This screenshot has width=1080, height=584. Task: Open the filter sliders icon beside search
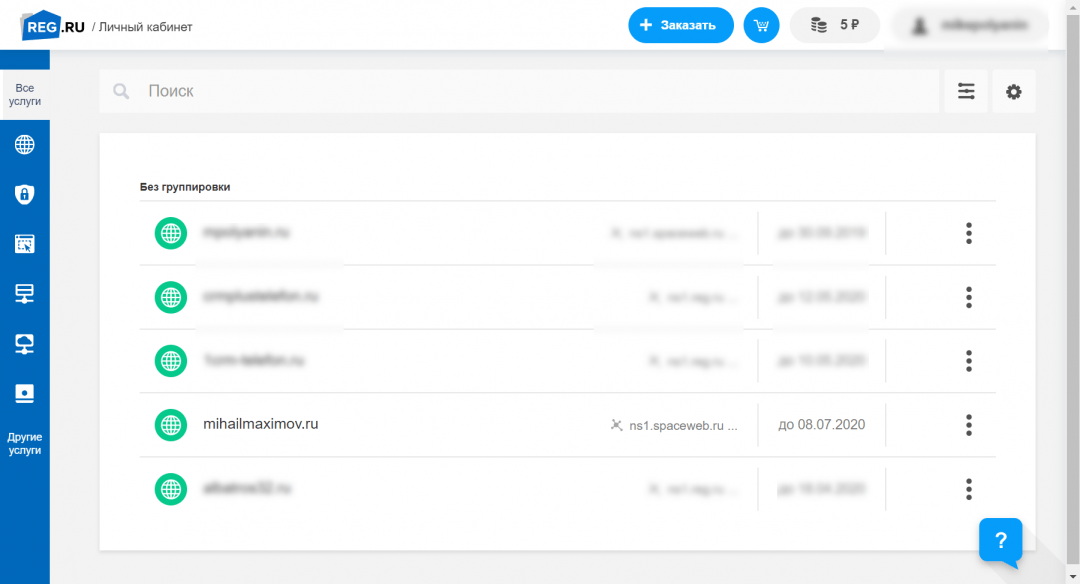966,91
